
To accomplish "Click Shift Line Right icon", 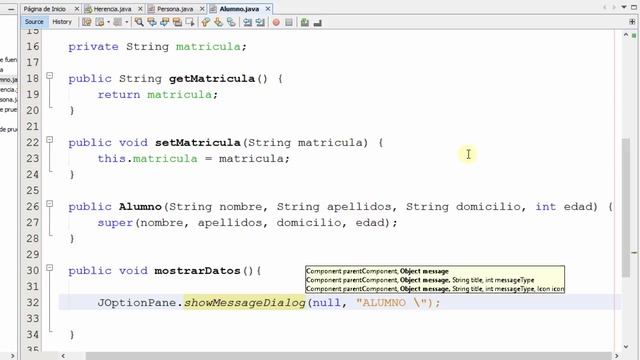I will 260,22.
